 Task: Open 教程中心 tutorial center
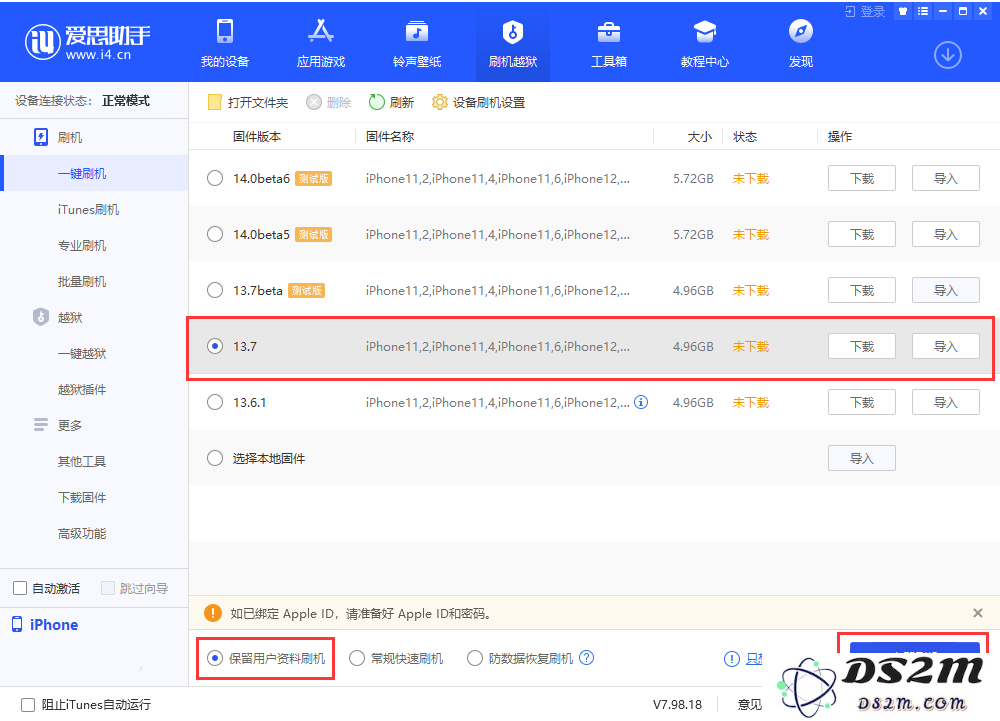click(705, 43)
